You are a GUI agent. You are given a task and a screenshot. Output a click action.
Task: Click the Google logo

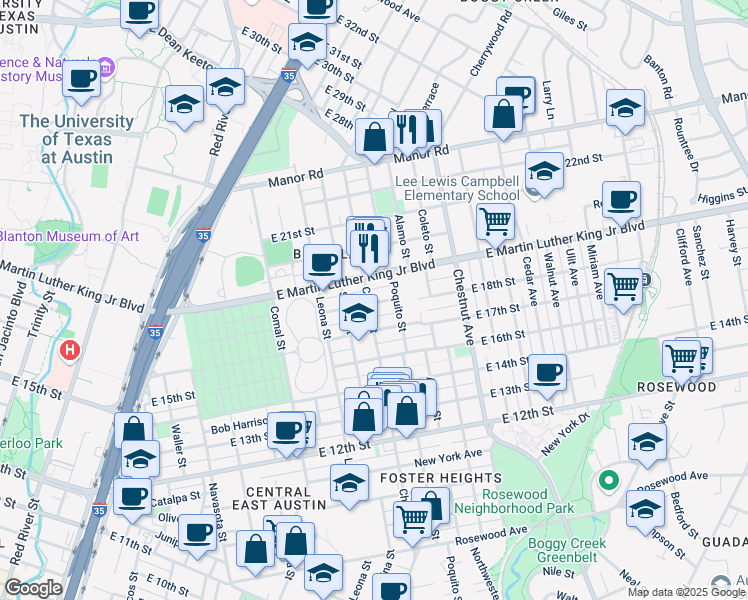tap(33, 589)
